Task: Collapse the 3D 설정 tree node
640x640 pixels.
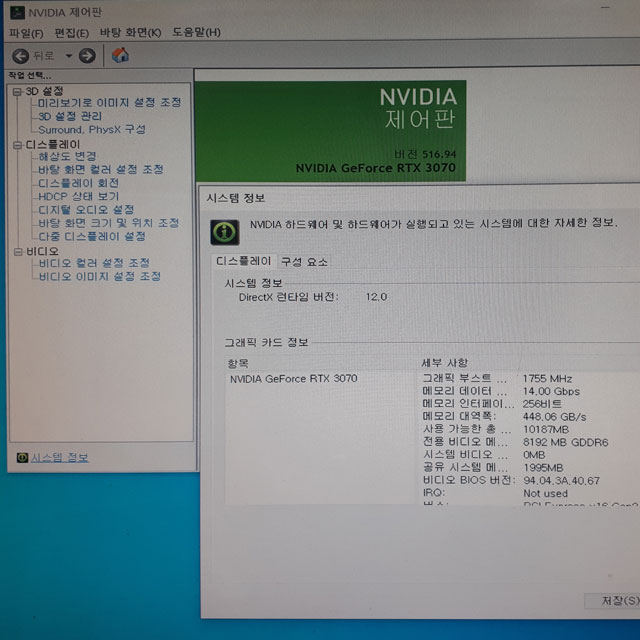Action: click(x=17, y=91)
